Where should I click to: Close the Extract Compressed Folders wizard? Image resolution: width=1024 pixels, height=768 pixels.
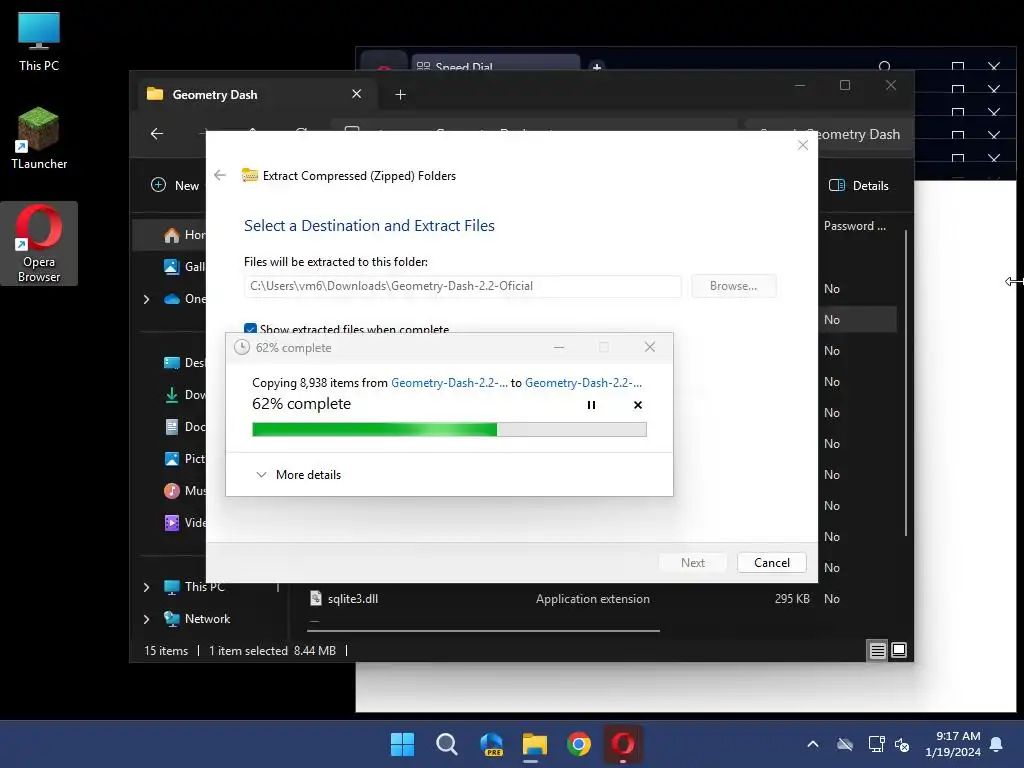point(803,146)
